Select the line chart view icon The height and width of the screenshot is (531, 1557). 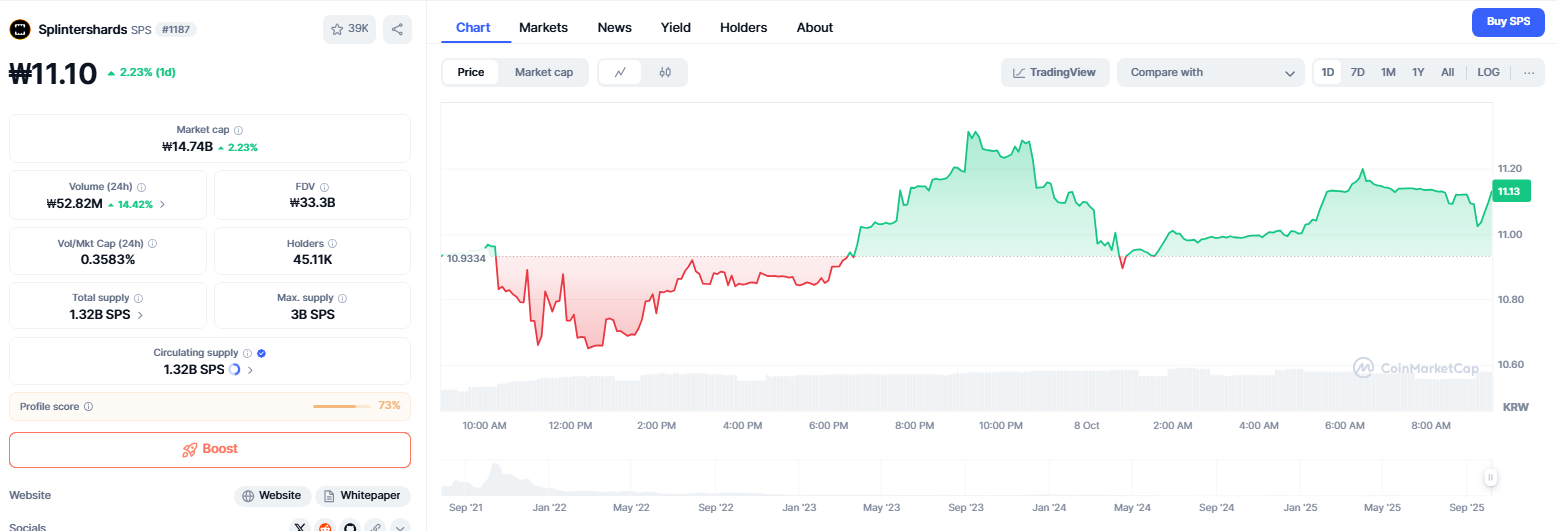(621, 72)
